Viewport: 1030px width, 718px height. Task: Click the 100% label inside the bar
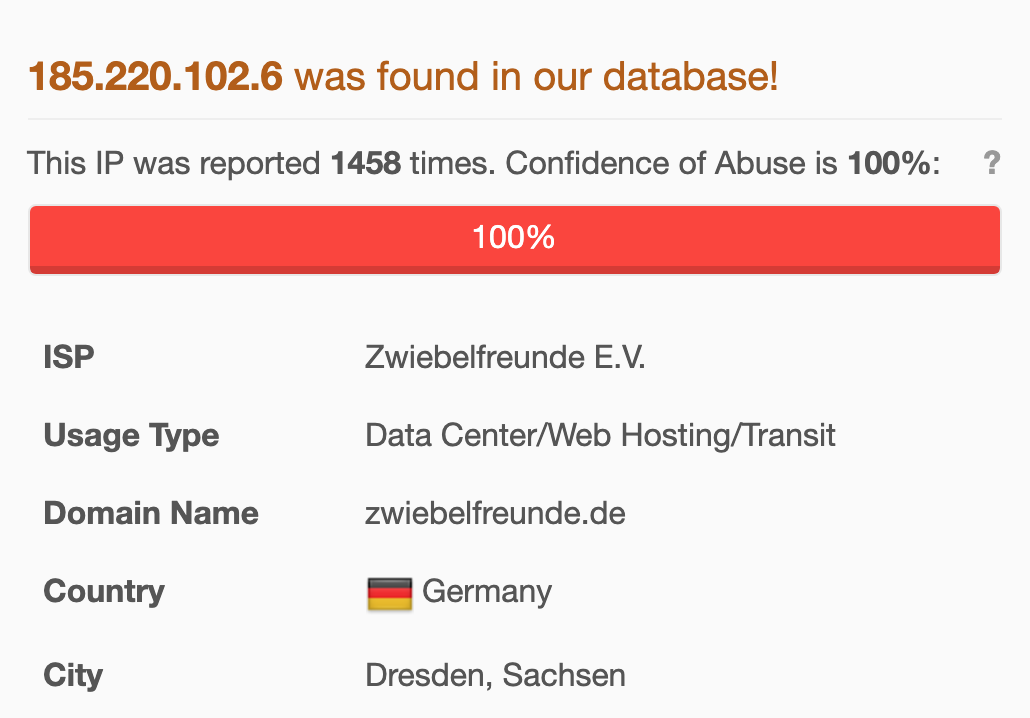(x=514, y=237)
